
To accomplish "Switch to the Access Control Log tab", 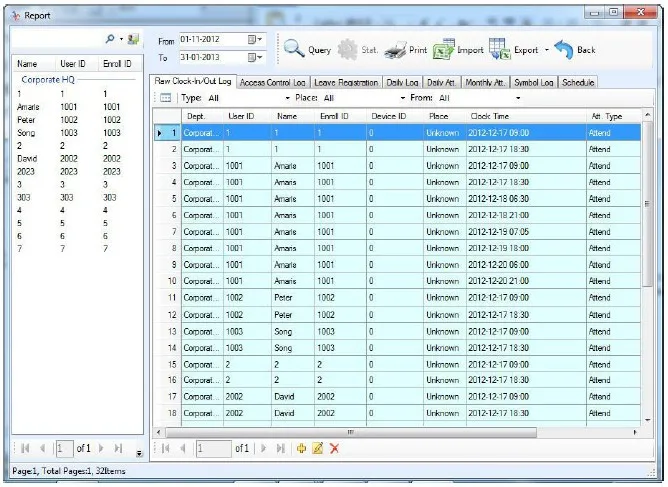I will (272, 83).
